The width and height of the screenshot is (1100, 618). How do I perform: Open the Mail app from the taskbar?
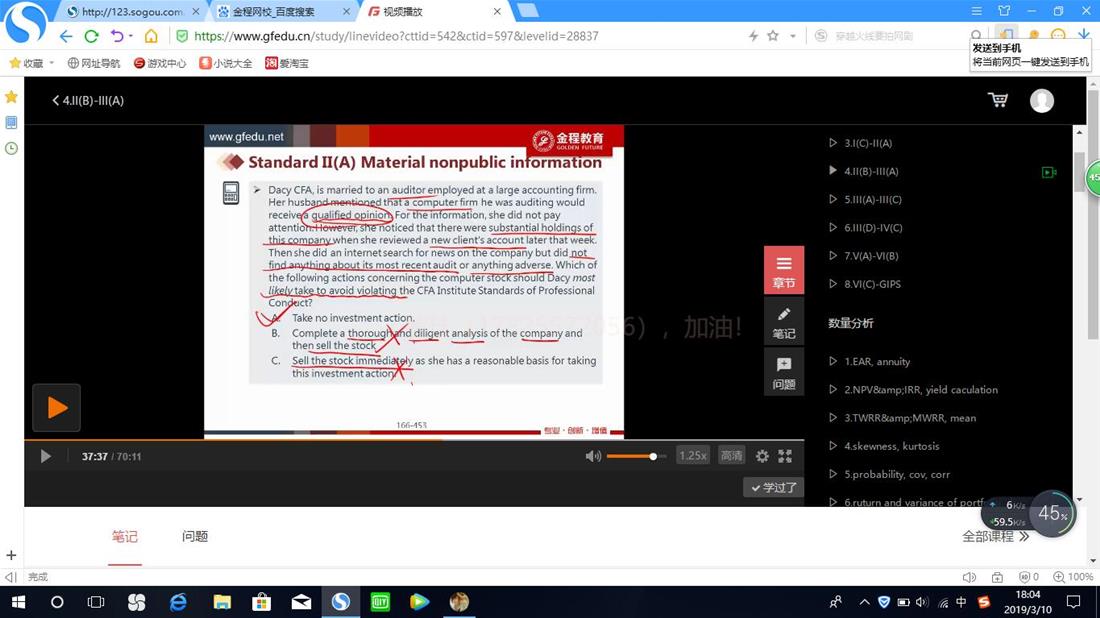point(302,602)
